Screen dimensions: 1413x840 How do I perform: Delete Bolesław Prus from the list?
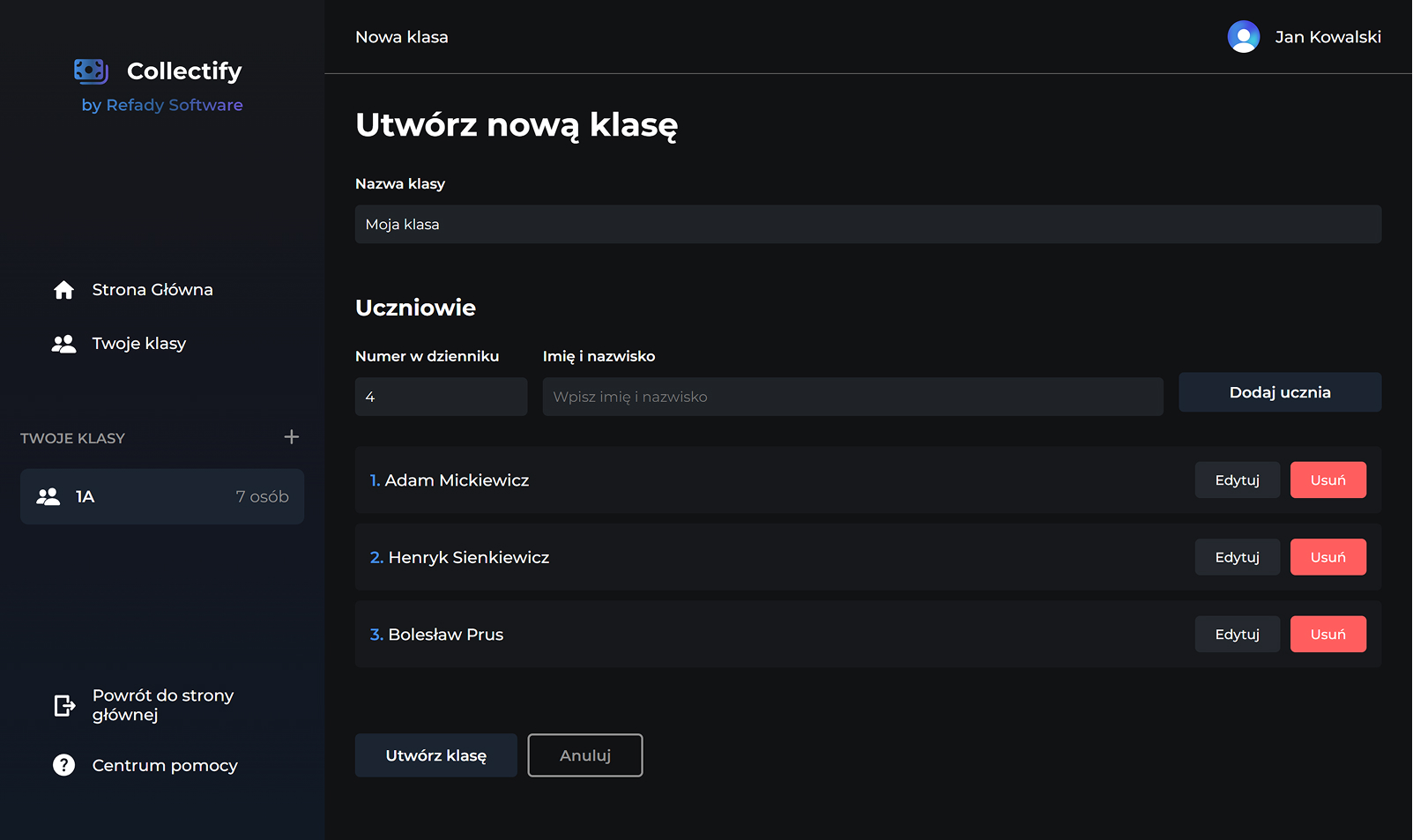(x=1327, y=635)
